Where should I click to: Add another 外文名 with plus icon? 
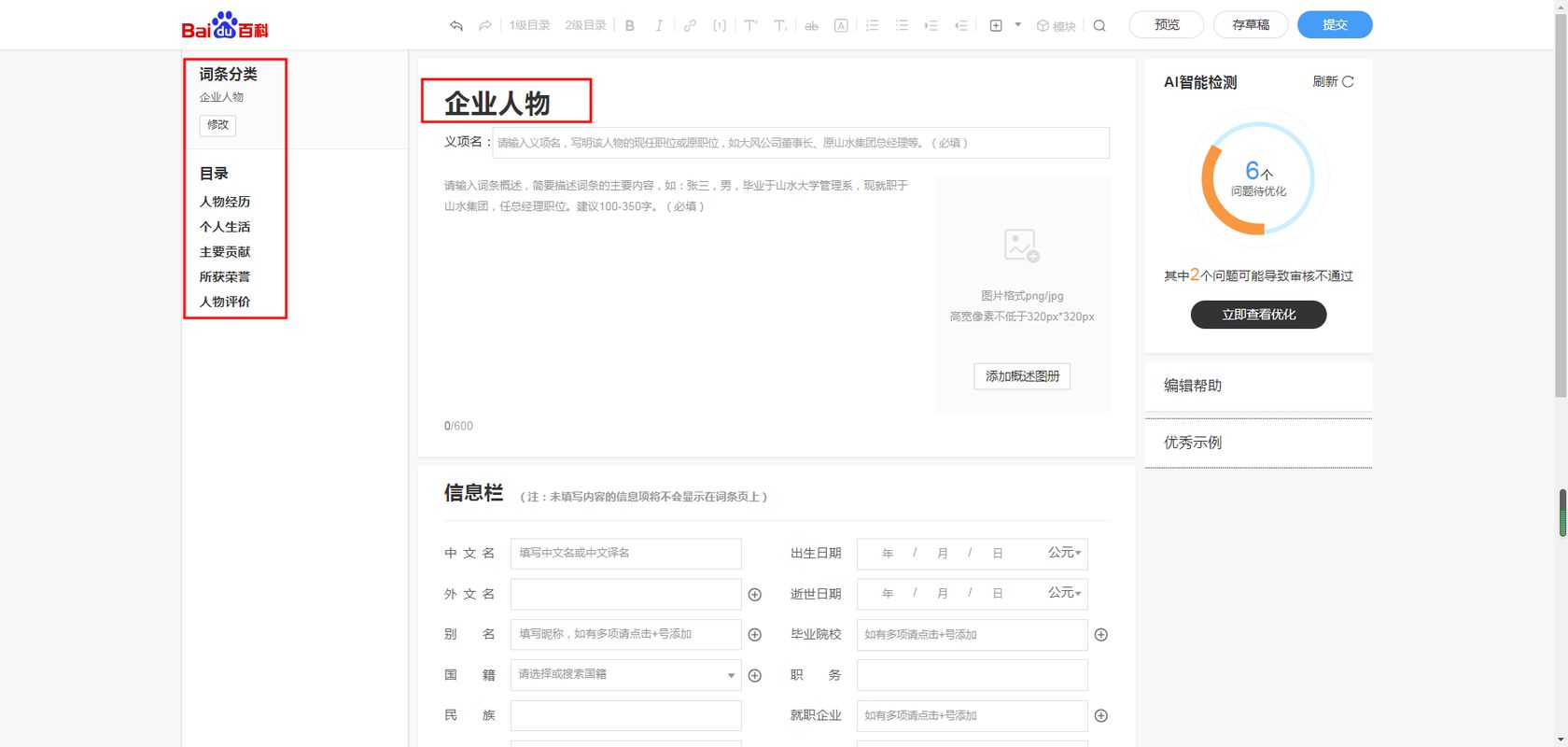pos(755,595)
